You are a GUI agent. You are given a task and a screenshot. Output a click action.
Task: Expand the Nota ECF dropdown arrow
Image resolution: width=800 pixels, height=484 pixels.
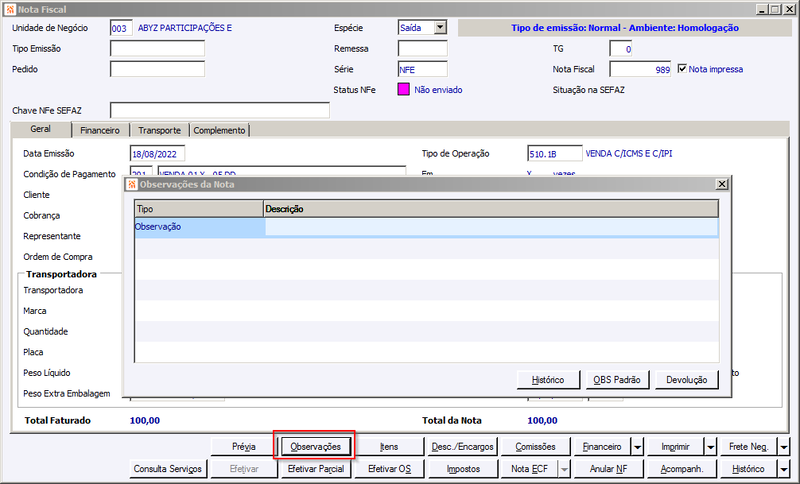pos(564,469)
